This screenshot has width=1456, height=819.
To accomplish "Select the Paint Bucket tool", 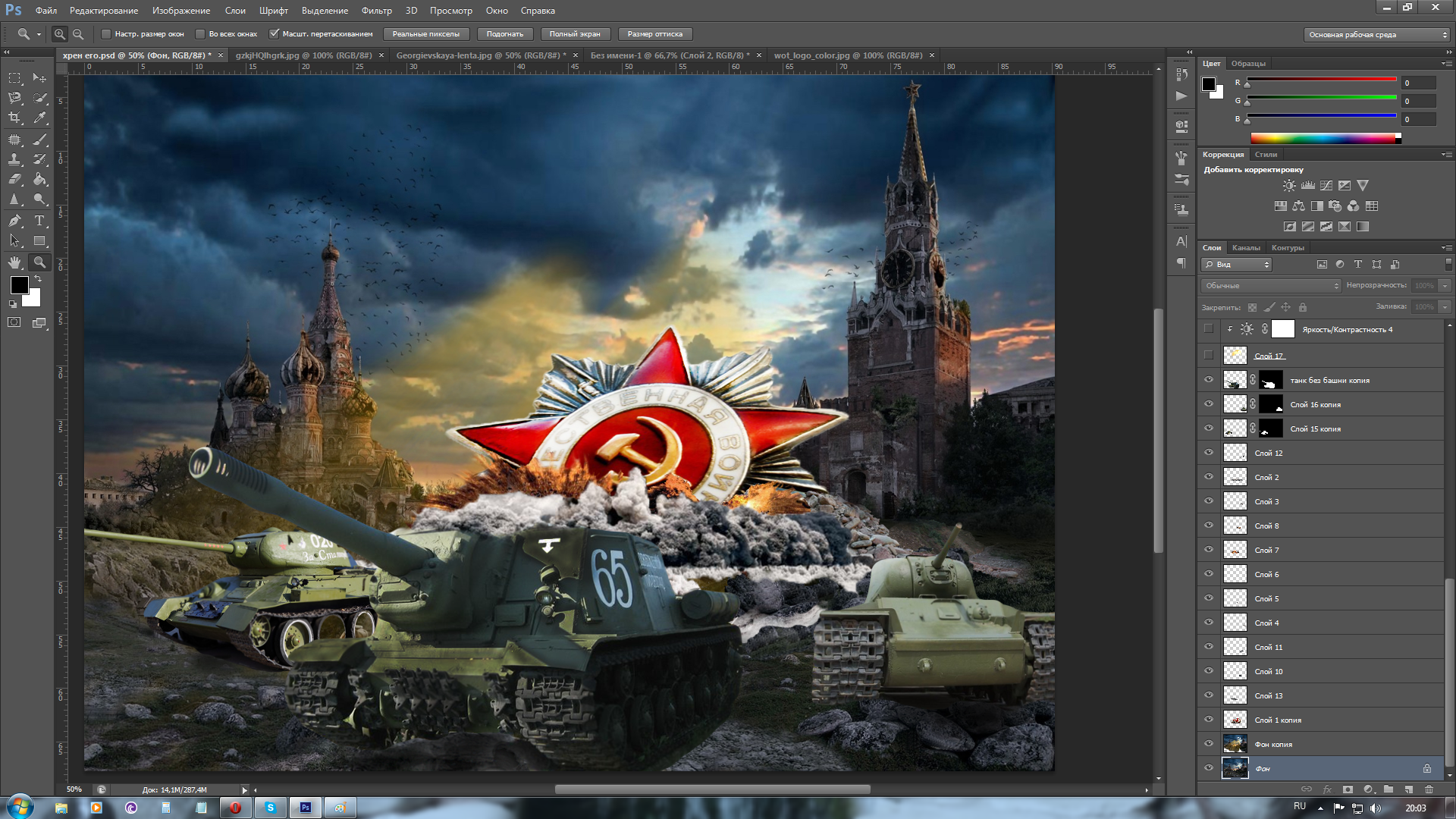I will point(39,179).
